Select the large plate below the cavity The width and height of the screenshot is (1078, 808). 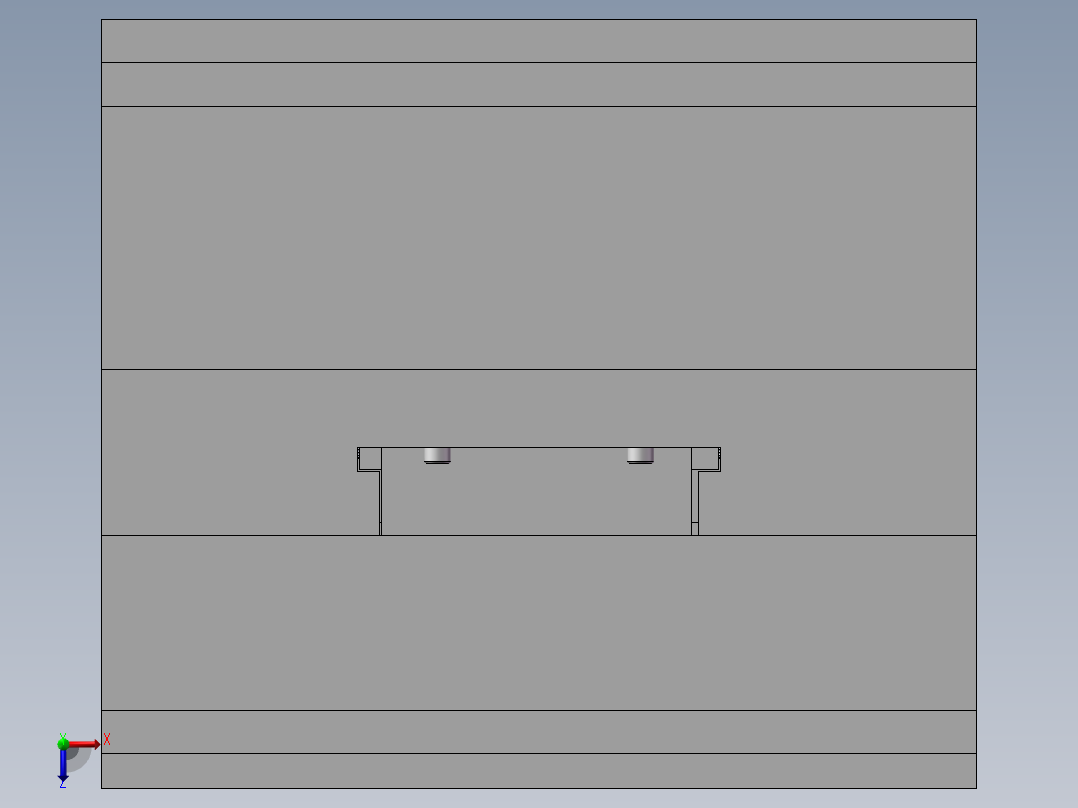539,622
